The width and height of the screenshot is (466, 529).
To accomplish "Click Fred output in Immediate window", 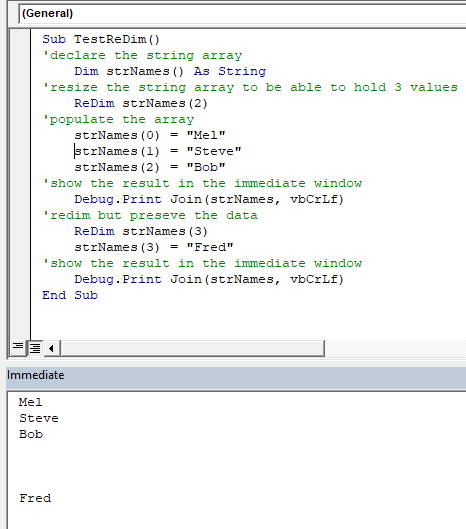I will (x=35, y=498).
